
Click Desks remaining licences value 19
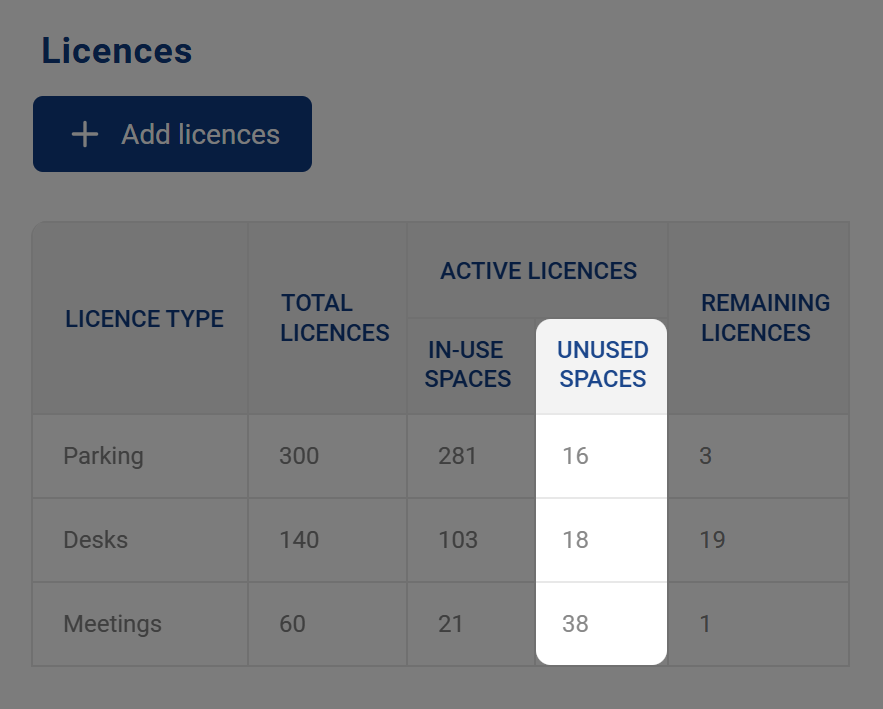pyautogui.click(x=712, y=540)
